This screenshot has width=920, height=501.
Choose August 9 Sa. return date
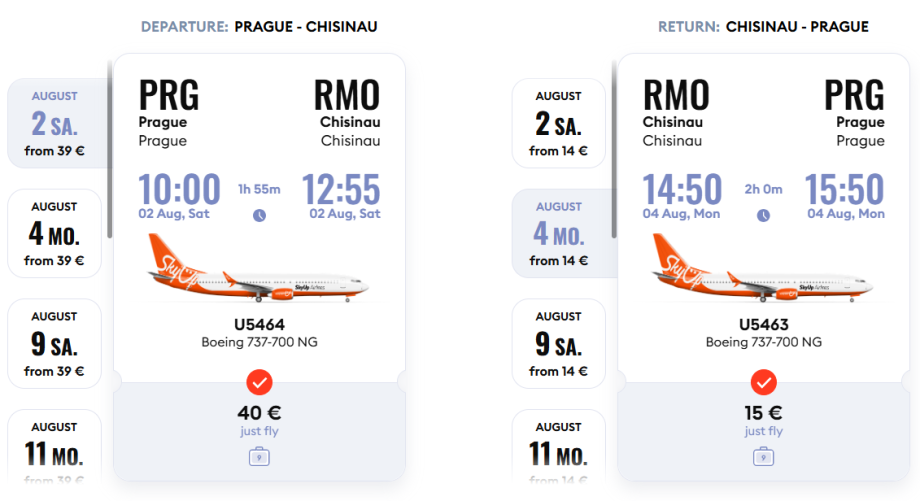[x=558, y=344]
